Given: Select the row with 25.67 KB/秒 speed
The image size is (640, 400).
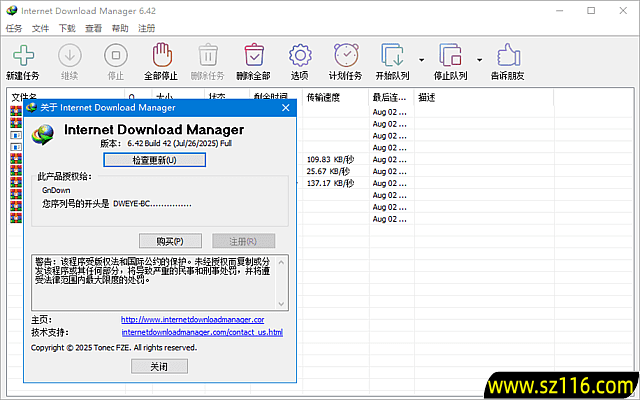Looking at the screenshot, I should (x=465, y=171).
